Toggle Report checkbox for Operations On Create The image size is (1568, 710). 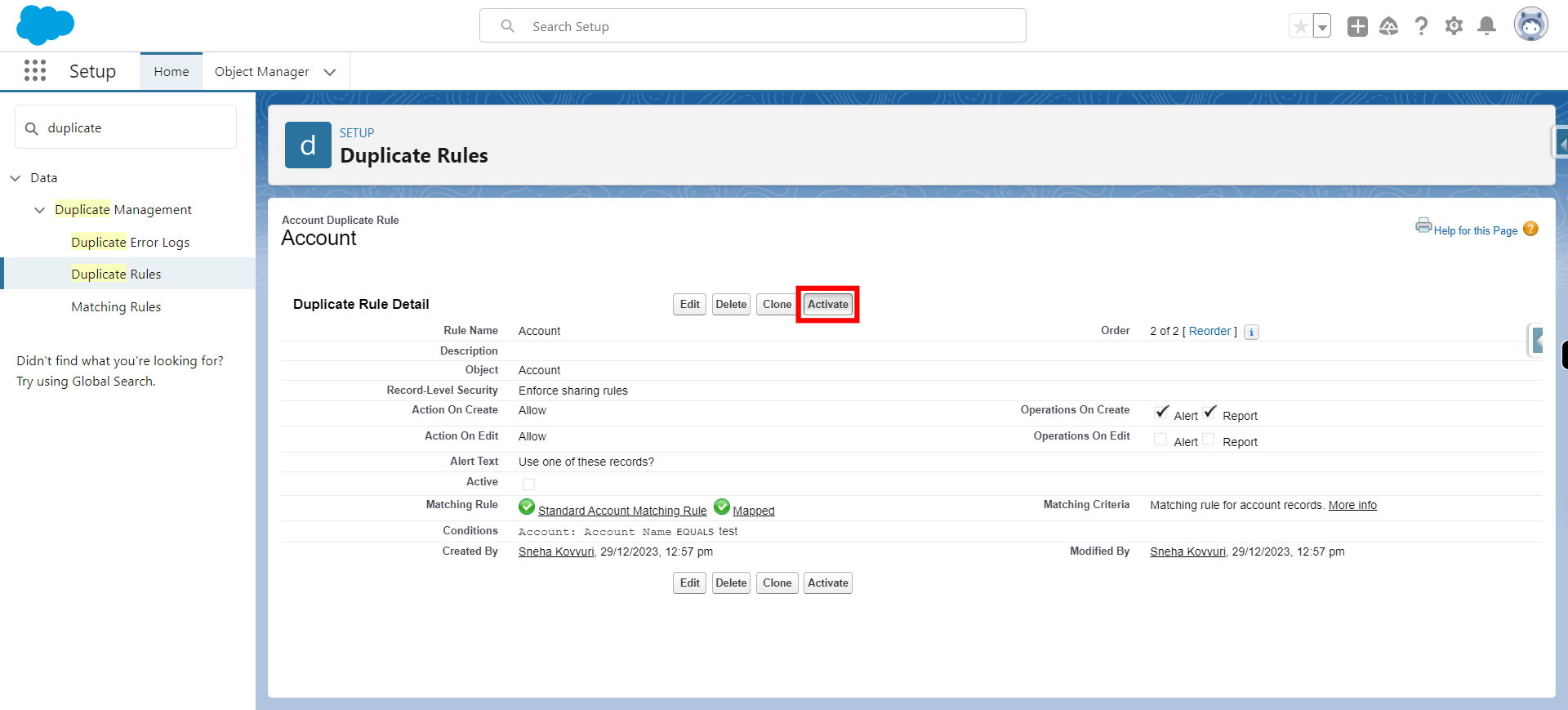click(x=1209, y=412)
